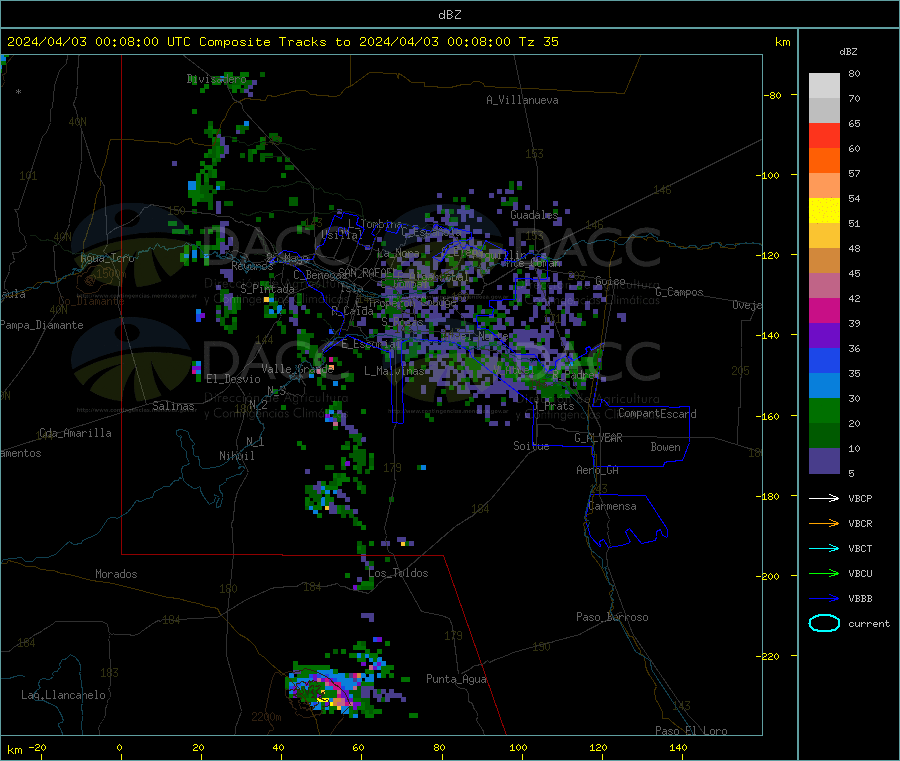The image size is (900, 761).
Task: Click the Aero_GA map label
Action: 598,470
